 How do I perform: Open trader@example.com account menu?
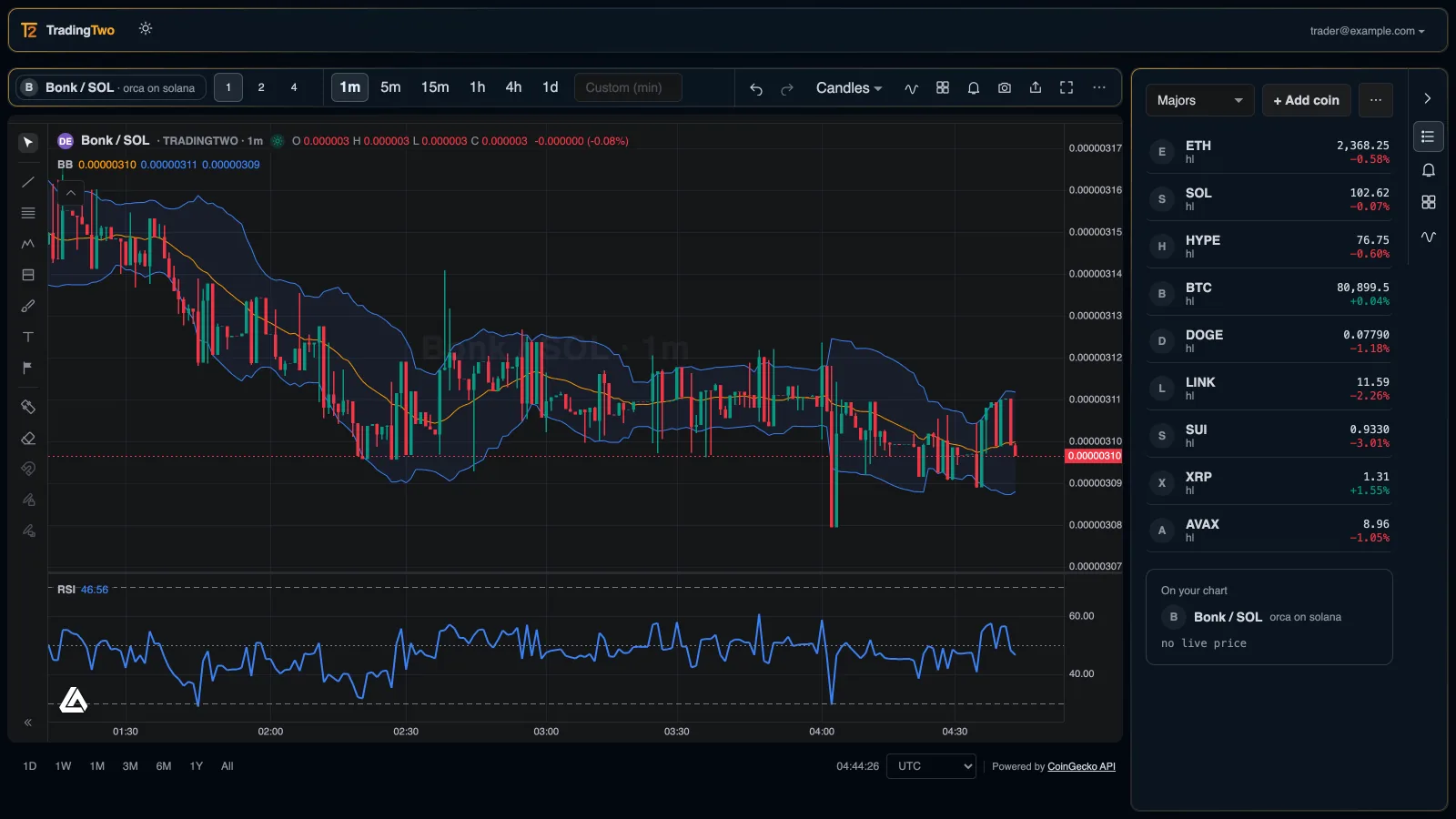pos(1367,31)
